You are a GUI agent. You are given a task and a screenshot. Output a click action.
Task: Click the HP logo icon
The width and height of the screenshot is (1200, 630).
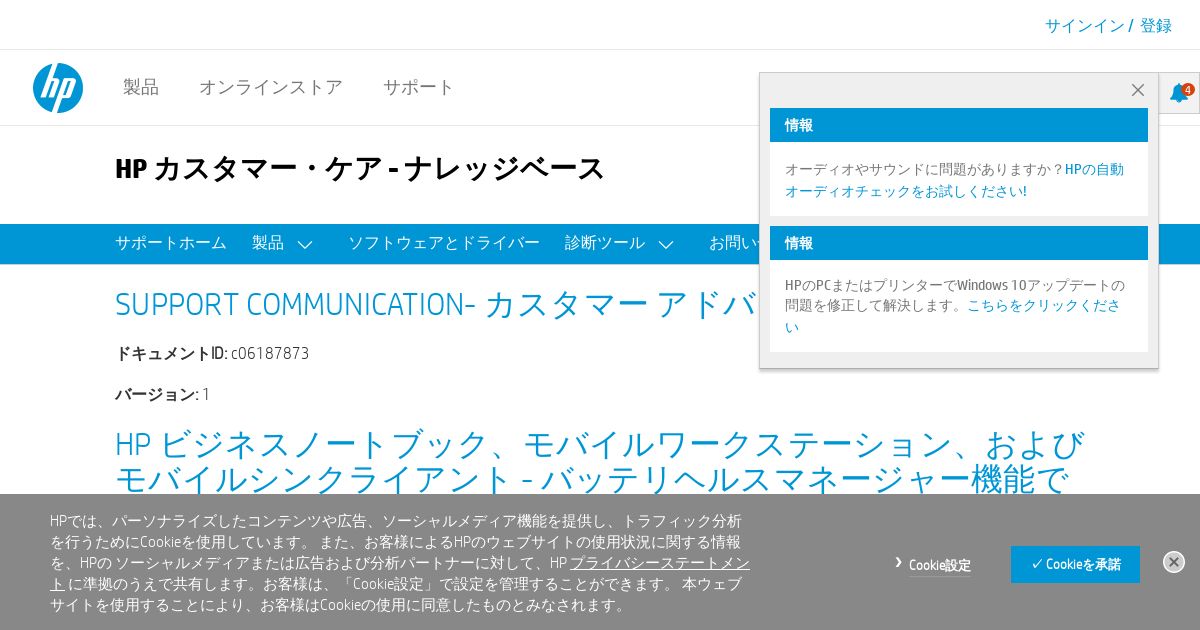(58, 88)
